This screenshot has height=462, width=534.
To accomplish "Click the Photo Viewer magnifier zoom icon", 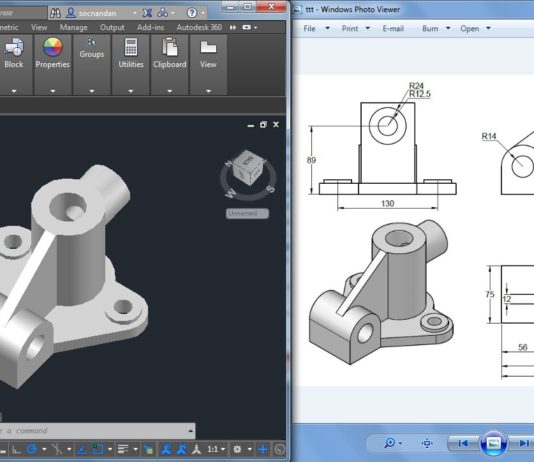I will tap(390, 443).
